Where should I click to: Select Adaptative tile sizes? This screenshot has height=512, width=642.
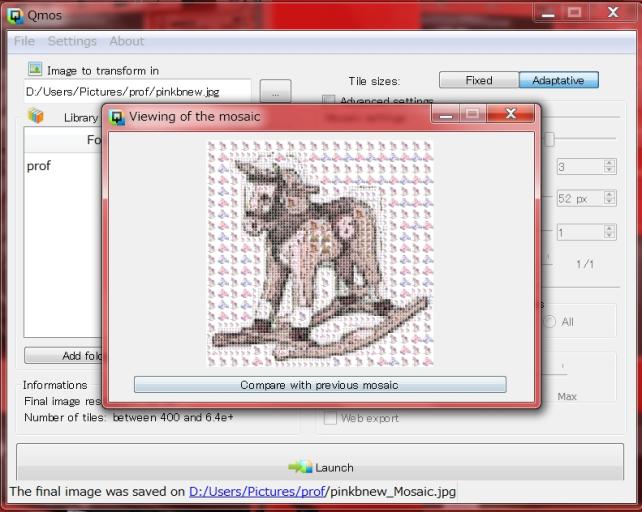tap(558, 80)
